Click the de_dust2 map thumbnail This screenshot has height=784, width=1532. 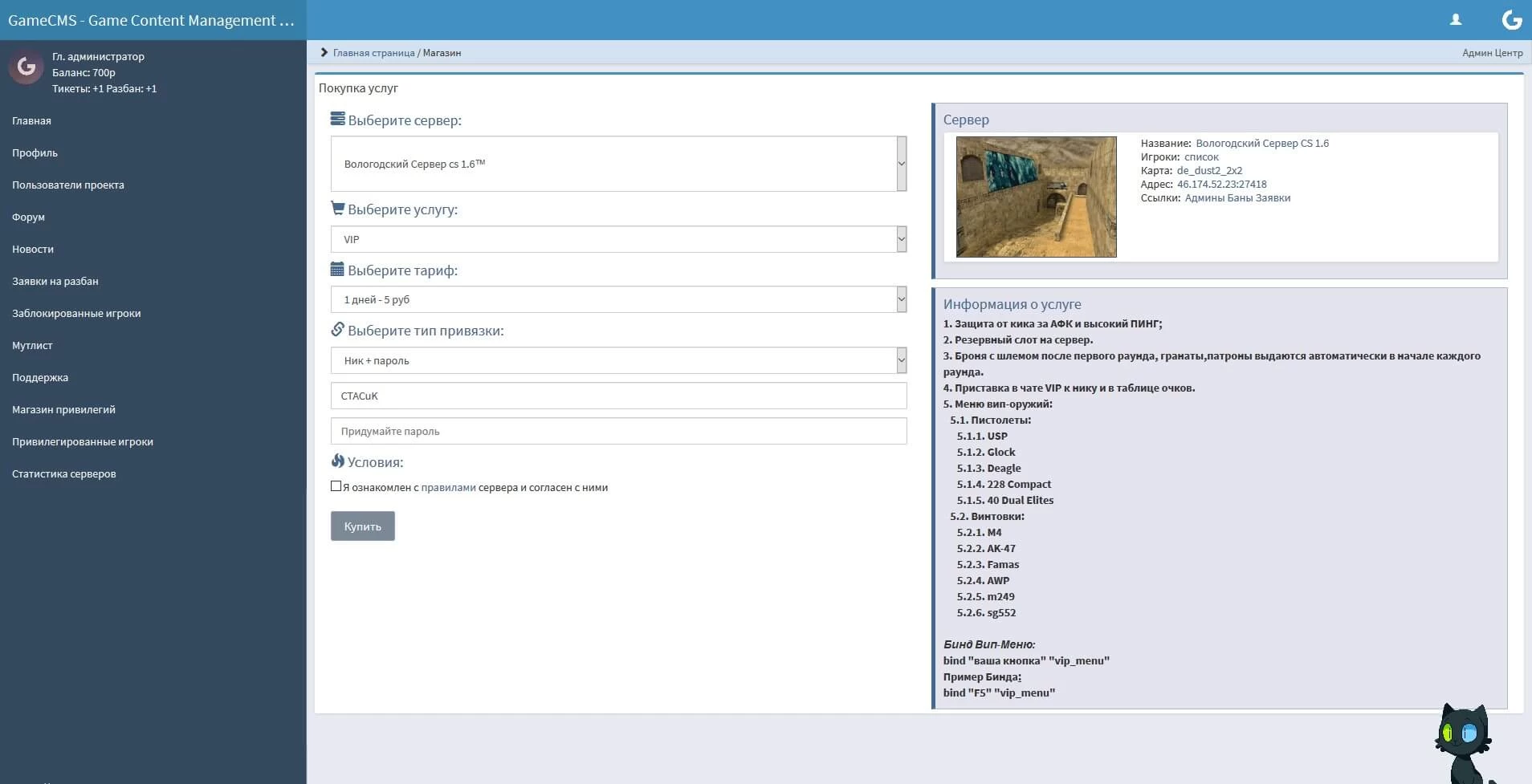pyautogui.click(x=1036, y=197)
